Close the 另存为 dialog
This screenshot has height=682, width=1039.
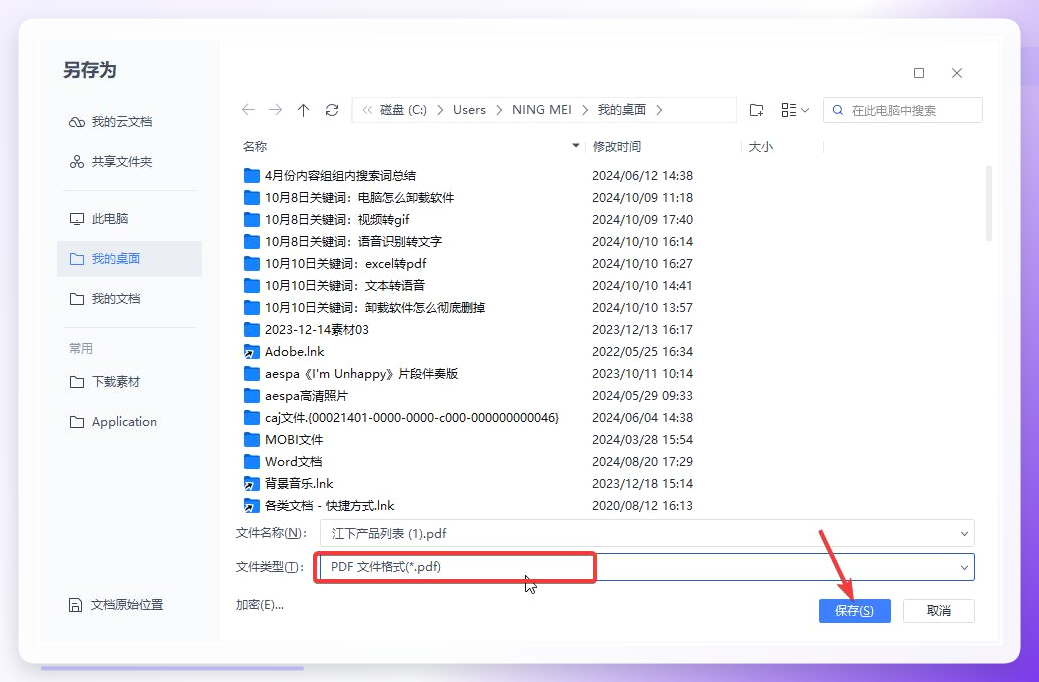coord(957,73)
